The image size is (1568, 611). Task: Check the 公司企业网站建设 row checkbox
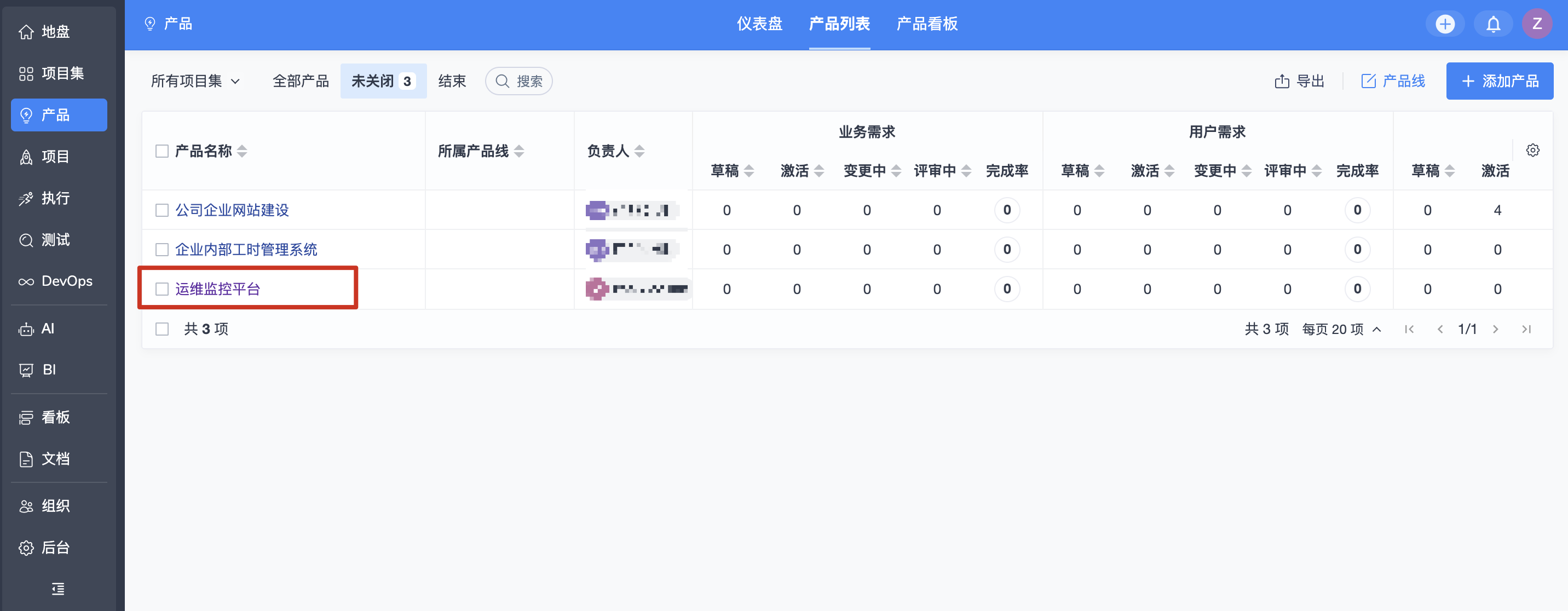pyautogui.click(x=162, y=210)
